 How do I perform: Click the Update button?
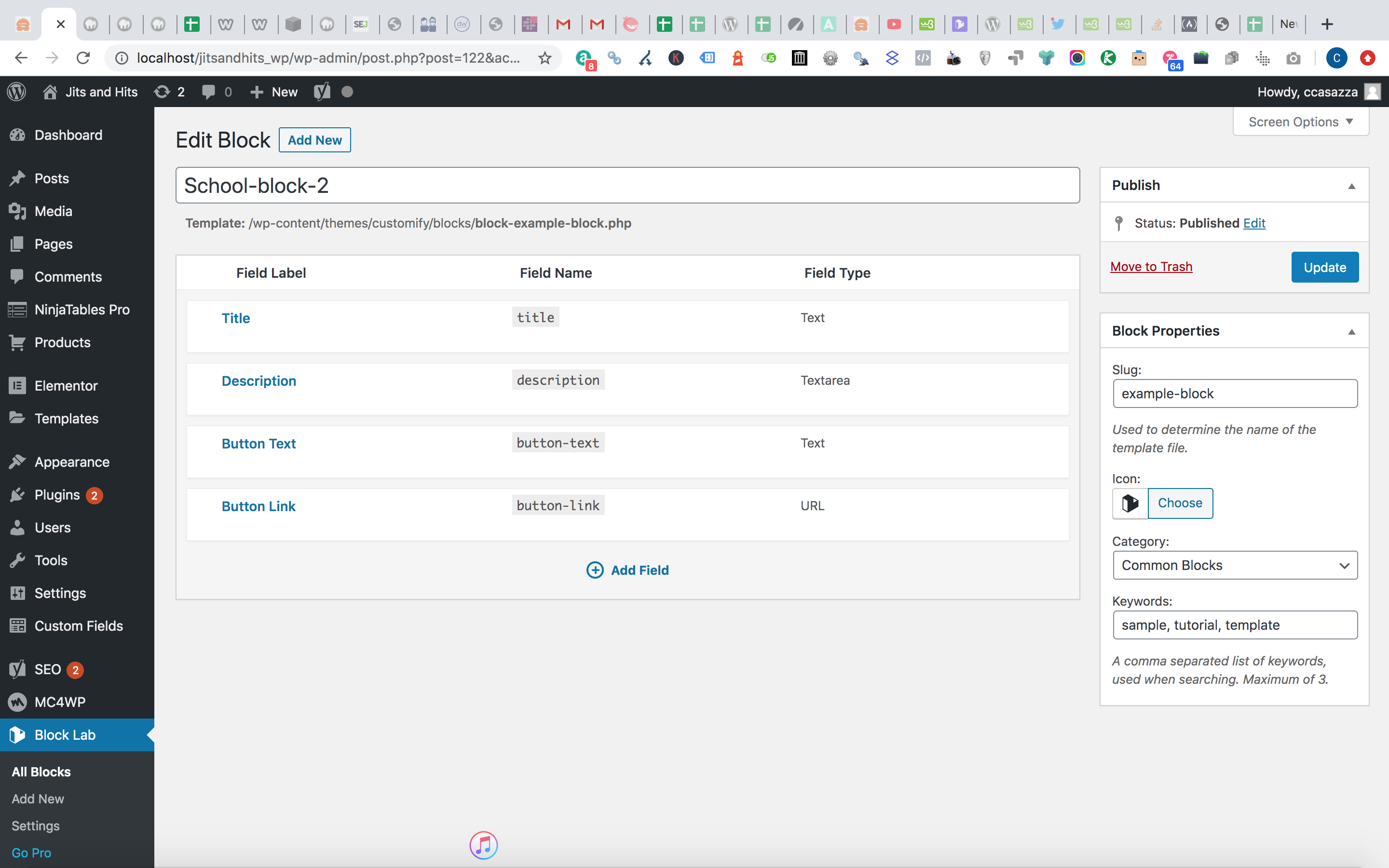1324,266
